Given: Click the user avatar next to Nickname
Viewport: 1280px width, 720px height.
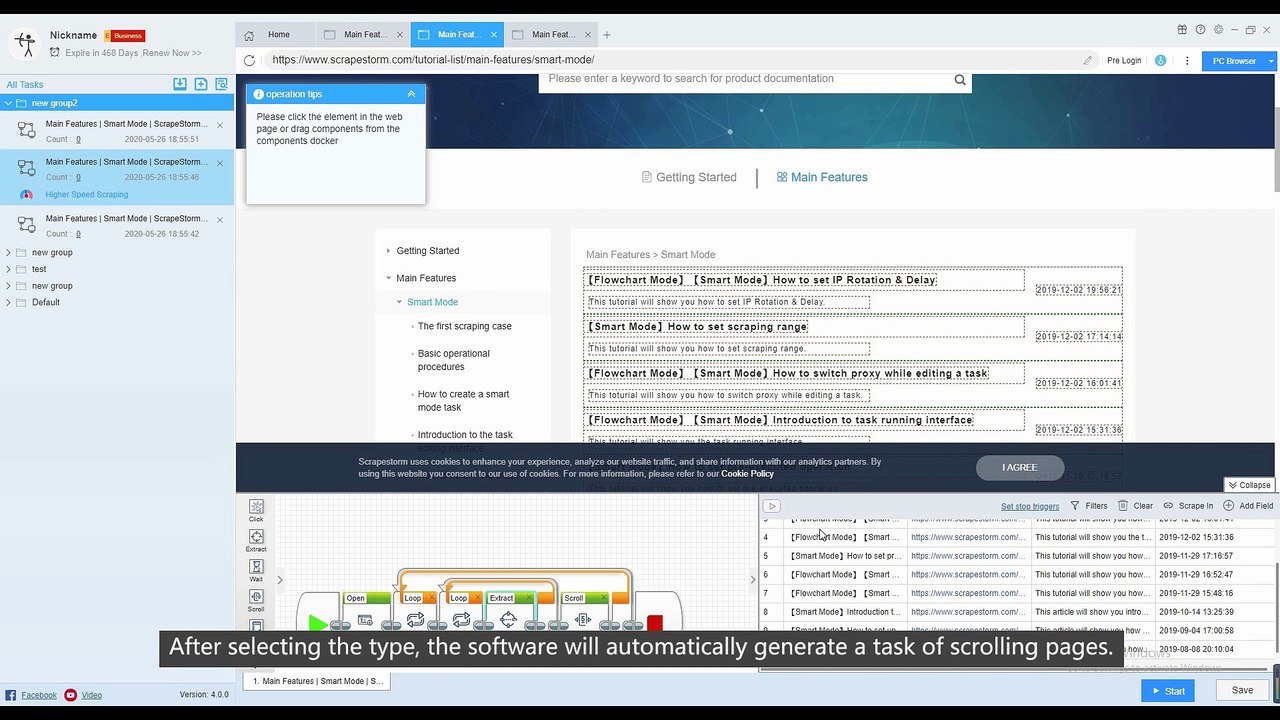Looking at the screenshot, I should pyautogui.click(x=24, y=43).
